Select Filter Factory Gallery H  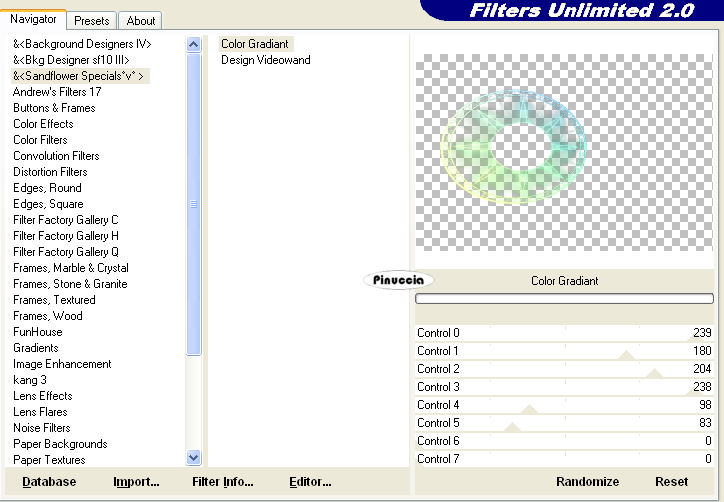click(66, 236)
